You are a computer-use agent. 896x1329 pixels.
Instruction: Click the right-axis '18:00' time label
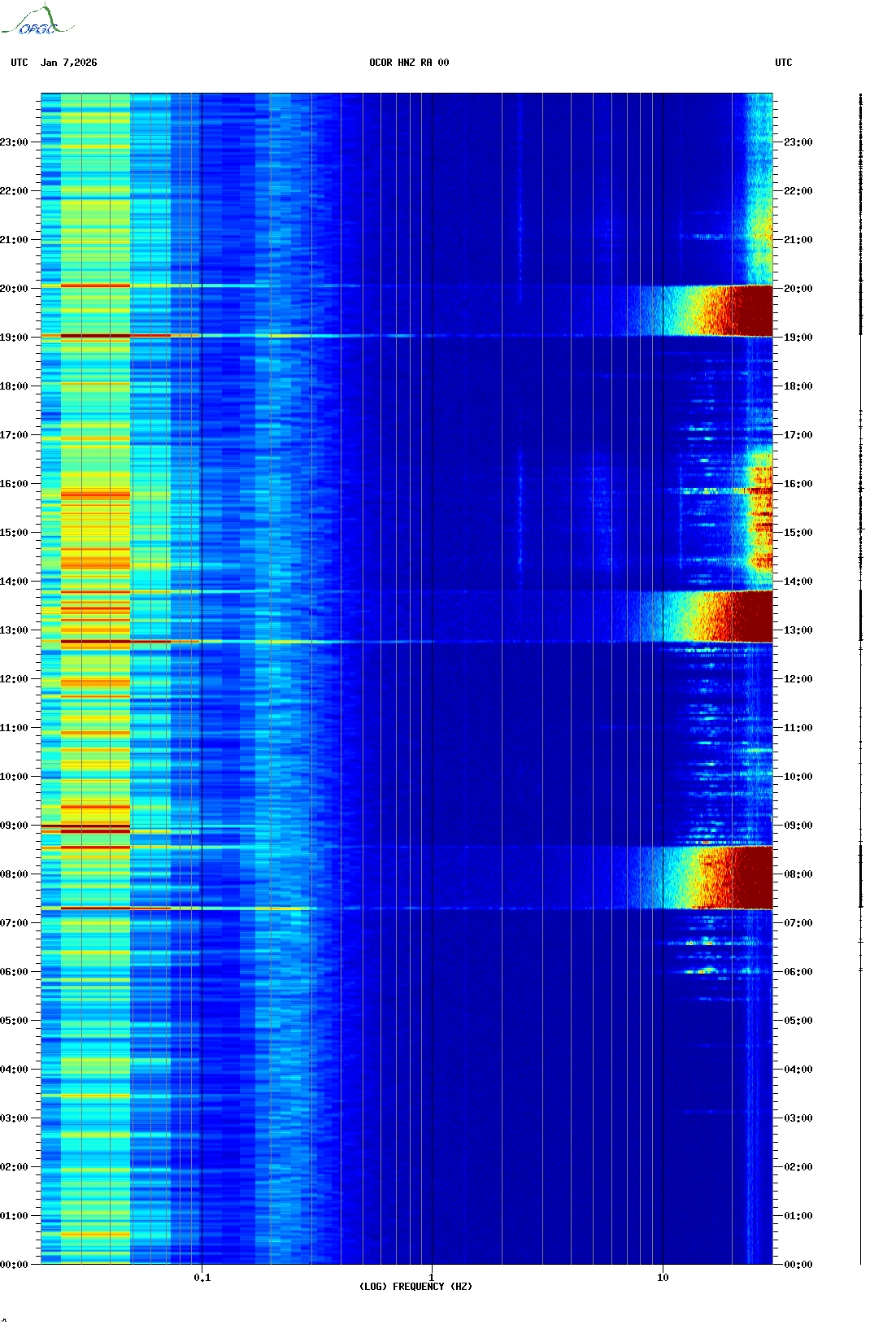[x=798, y=386]
